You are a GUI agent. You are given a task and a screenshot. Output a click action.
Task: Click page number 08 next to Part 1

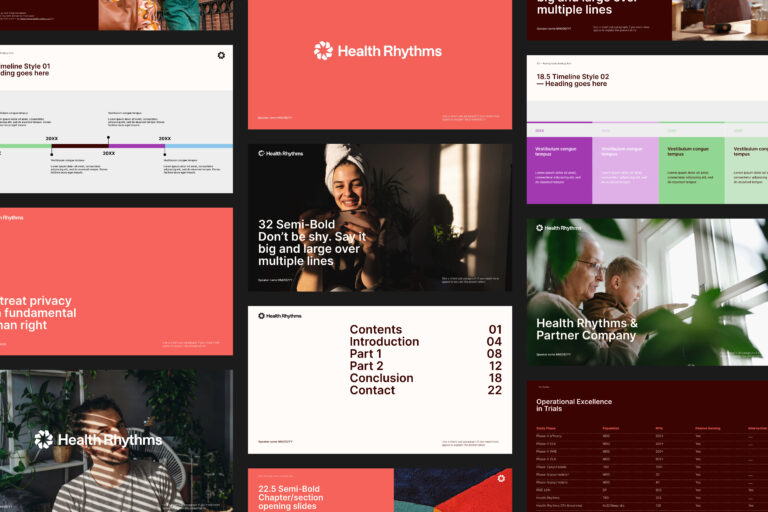[x=494, y=354]
